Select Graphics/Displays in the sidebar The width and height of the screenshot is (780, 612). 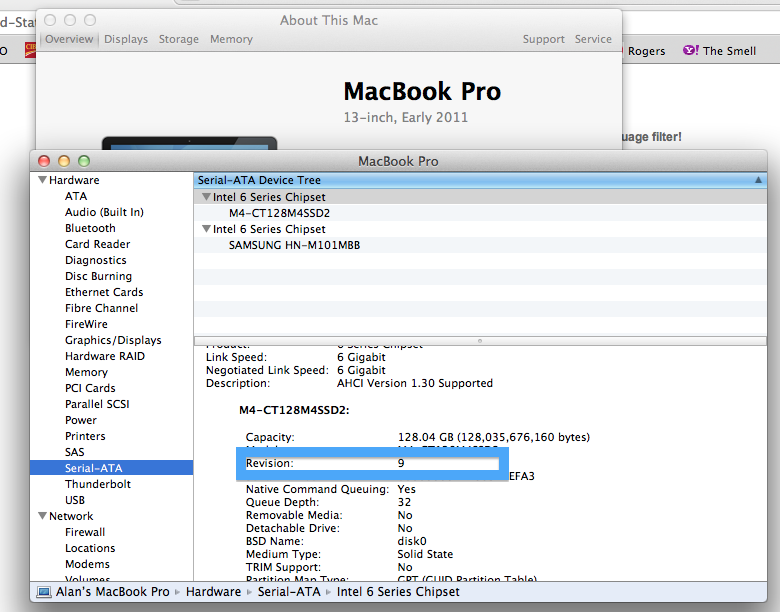click(113, 340)
